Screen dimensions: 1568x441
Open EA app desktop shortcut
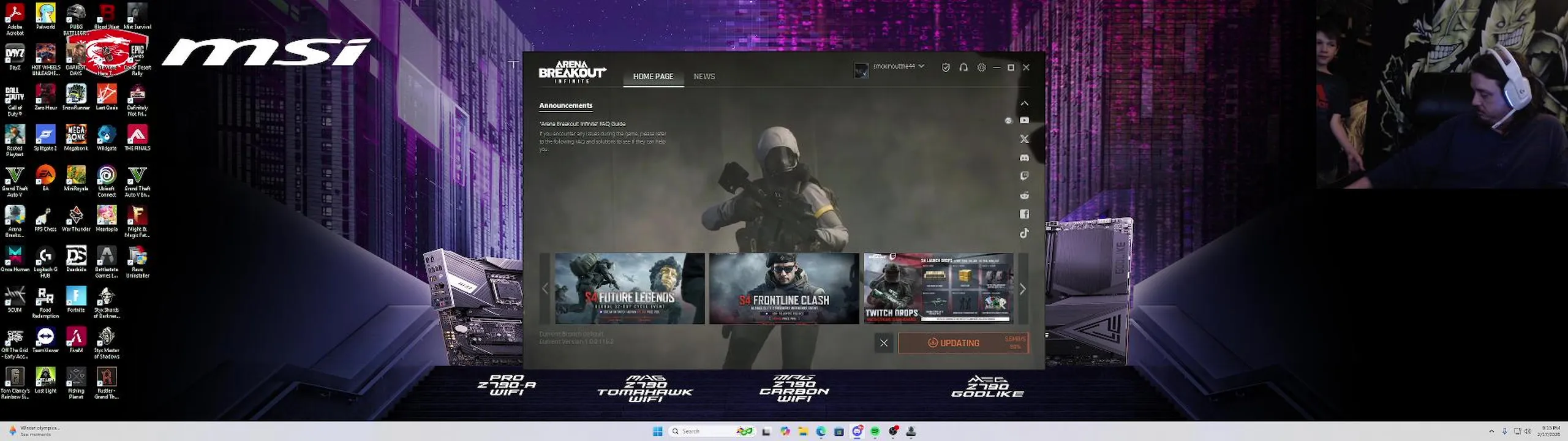pos(45,178)
